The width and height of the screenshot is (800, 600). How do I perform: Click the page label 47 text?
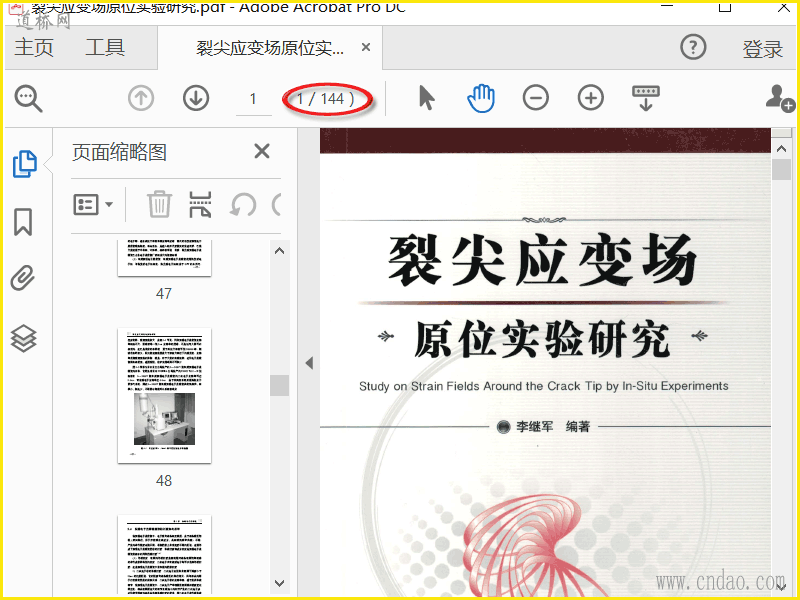[x=164, y=294]
